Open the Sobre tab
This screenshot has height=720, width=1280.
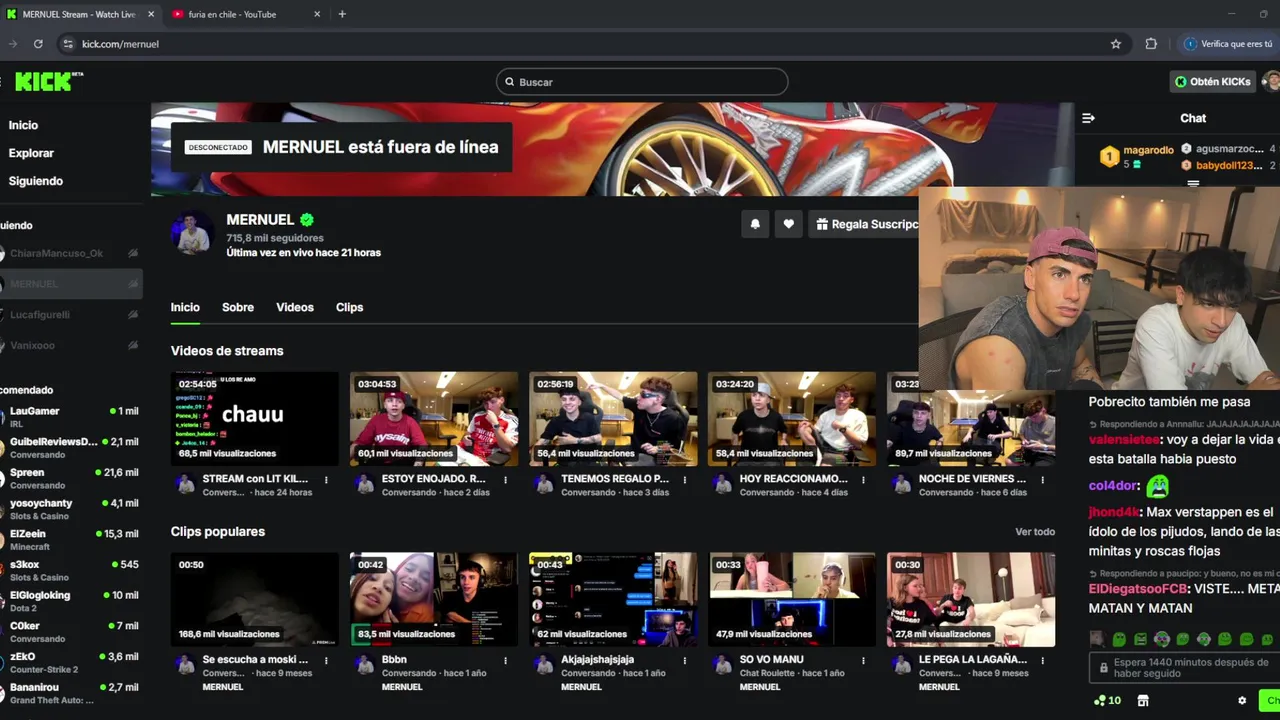click(238, 307)
